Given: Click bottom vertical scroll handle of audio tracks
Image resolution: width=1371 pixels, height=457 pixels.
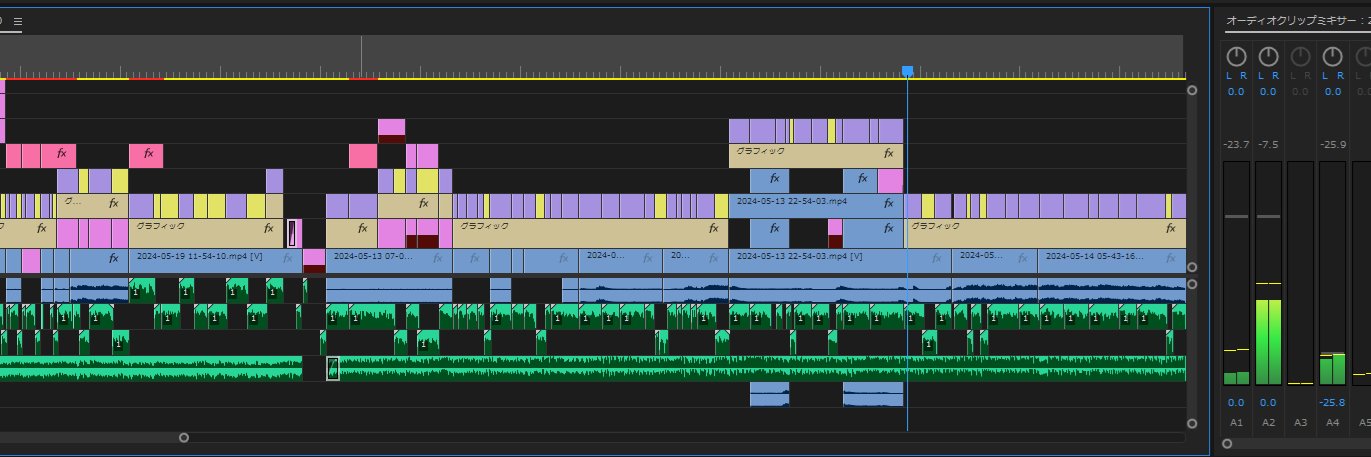Looking at the screenshot, I should (x=1192, y=422).
